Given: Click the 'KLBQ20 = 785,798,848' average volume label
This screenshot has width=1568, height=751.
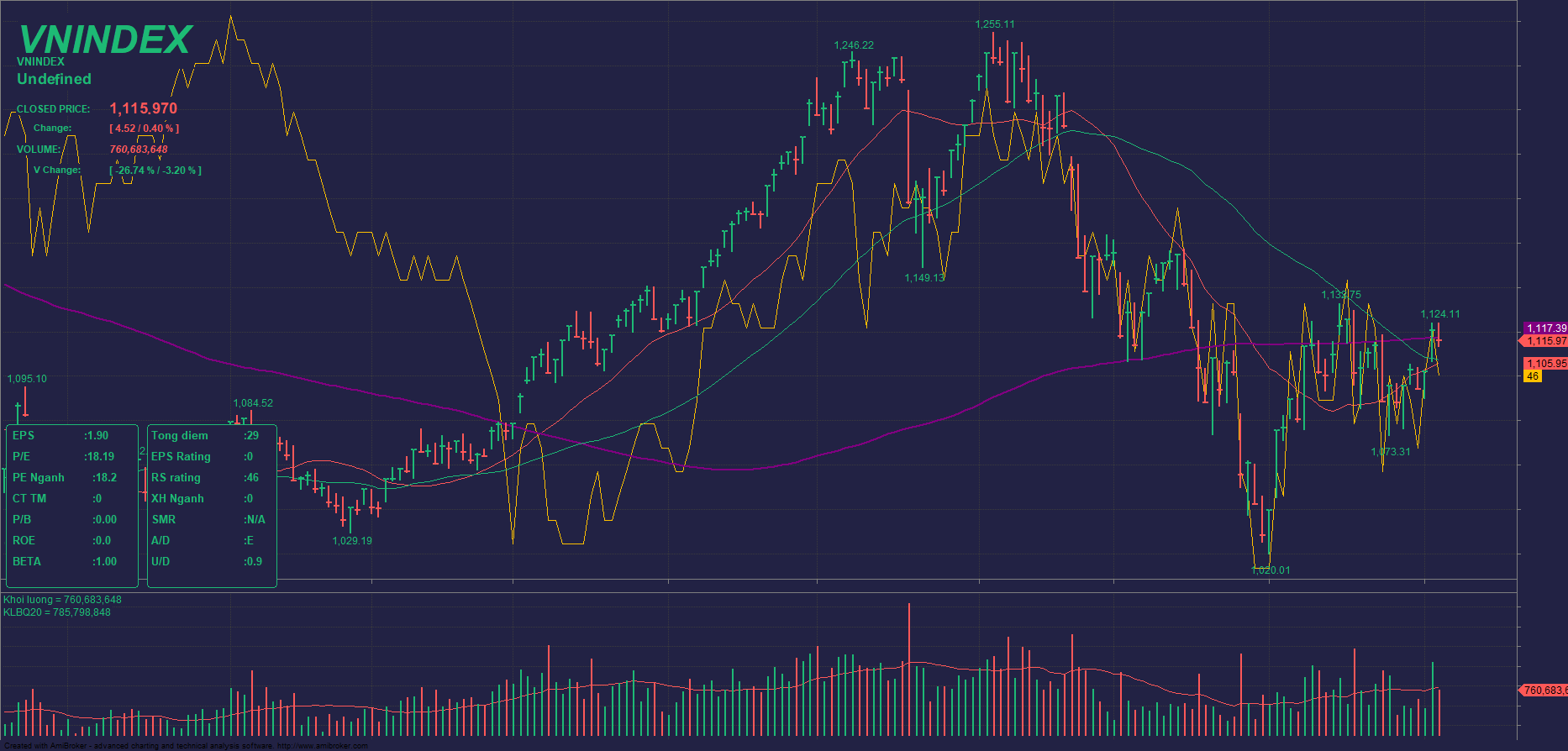Looking at the screenshot, I should 57,612.
